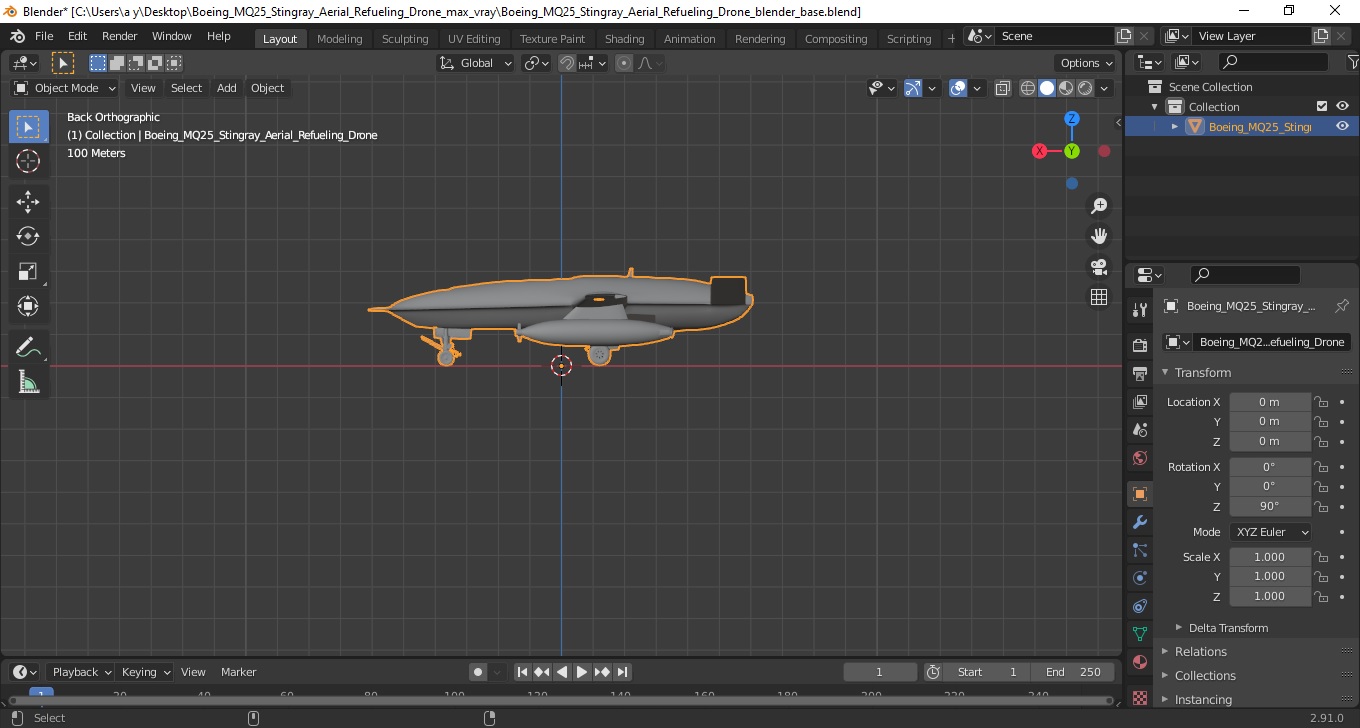Screen dimensions: 1360x728
Task: Toggle X-ray display in viewport header
Action: coord(1003,88)
